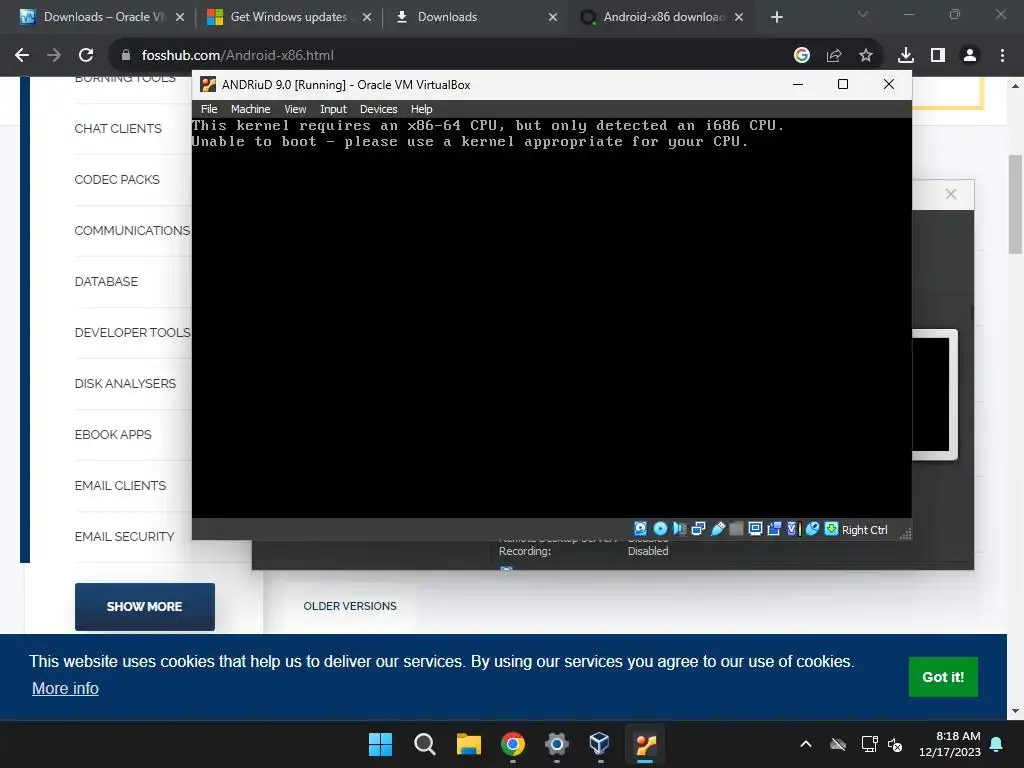Click virtualization CPU icon in VirtualBox status bar
This screenshot has width=1024, height=768.
(793, 529)
